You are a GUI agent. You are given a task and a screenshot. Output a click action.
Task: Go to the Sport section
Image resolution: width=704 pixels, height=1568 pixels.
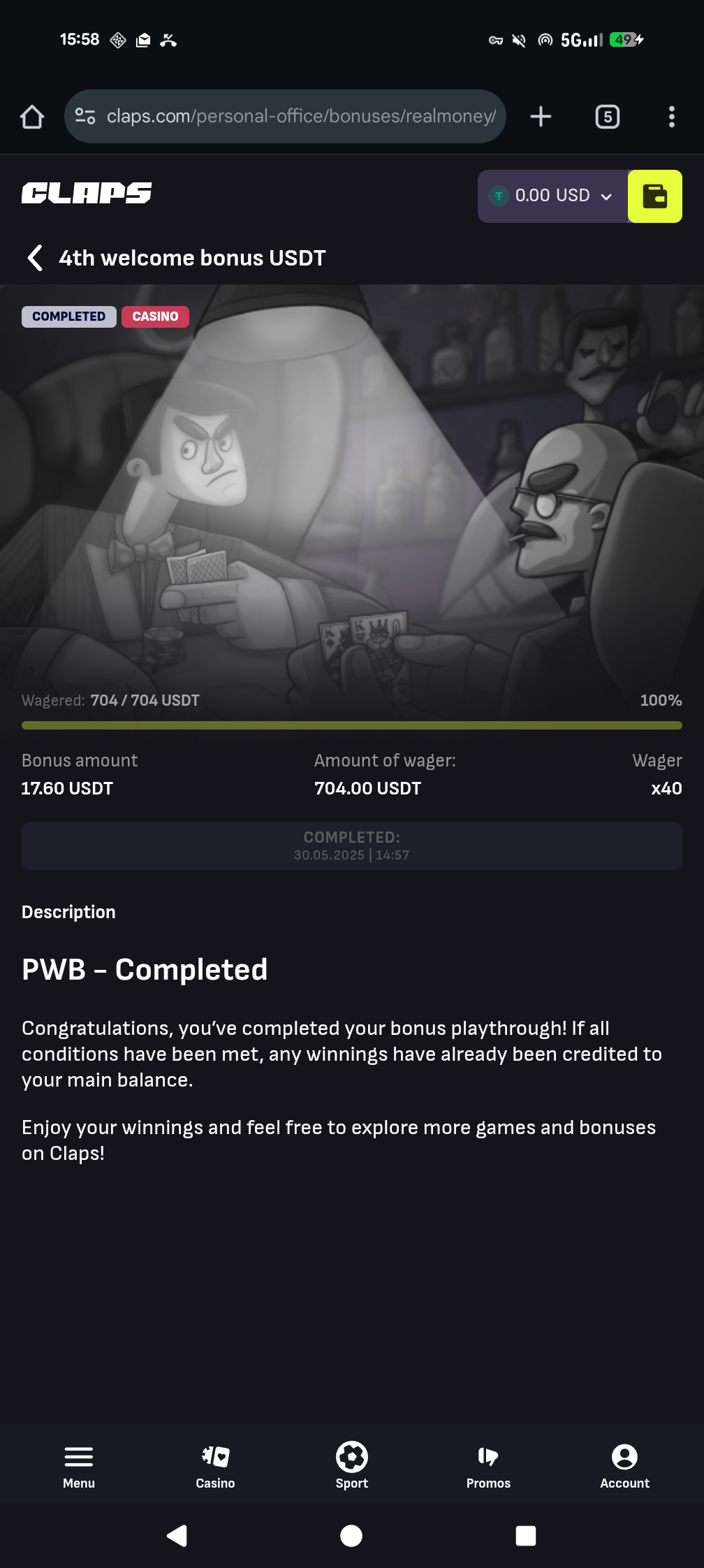352,1465
